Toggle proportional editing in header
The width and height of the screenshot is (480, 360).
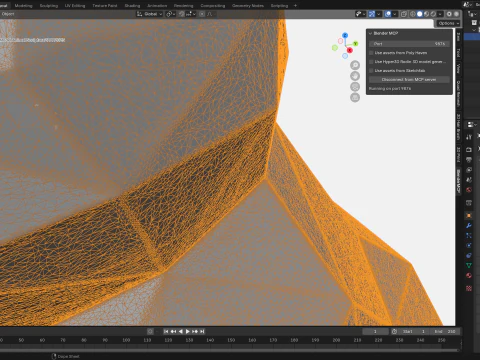(202, 14)
